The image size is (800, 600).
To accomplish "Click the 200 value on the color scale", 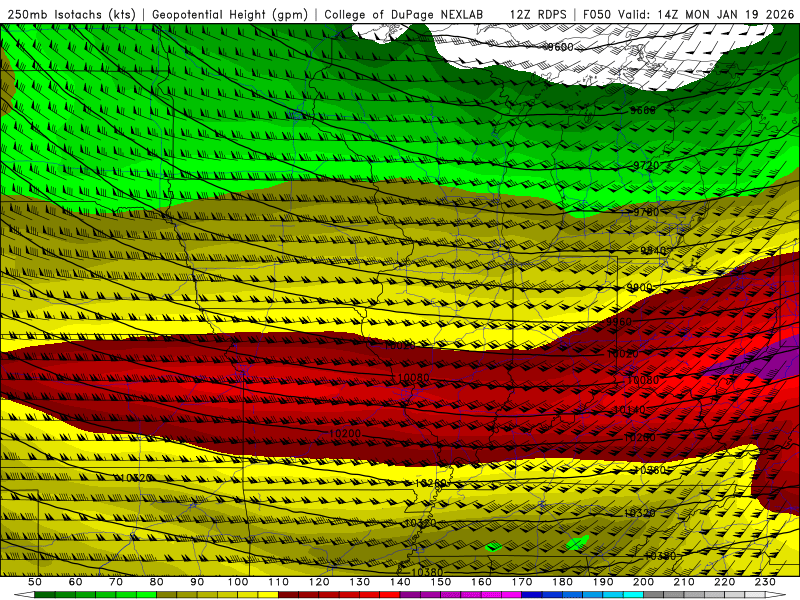I will [644, 582].
